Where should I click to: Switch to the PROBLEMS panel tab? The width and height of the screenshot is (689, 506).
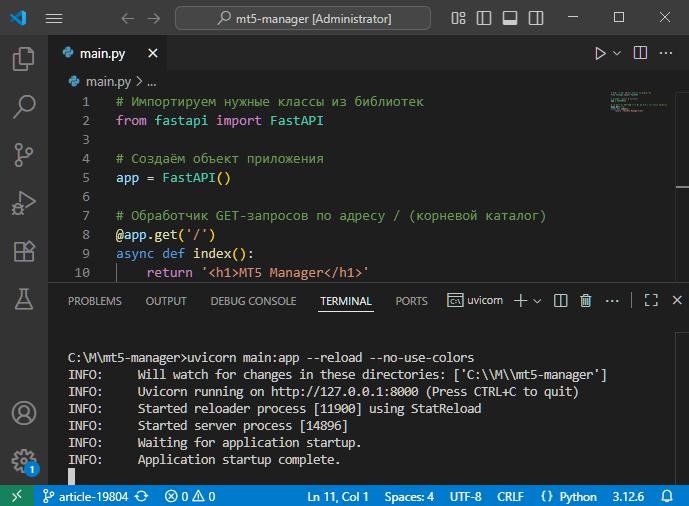[x=95, y=301]
